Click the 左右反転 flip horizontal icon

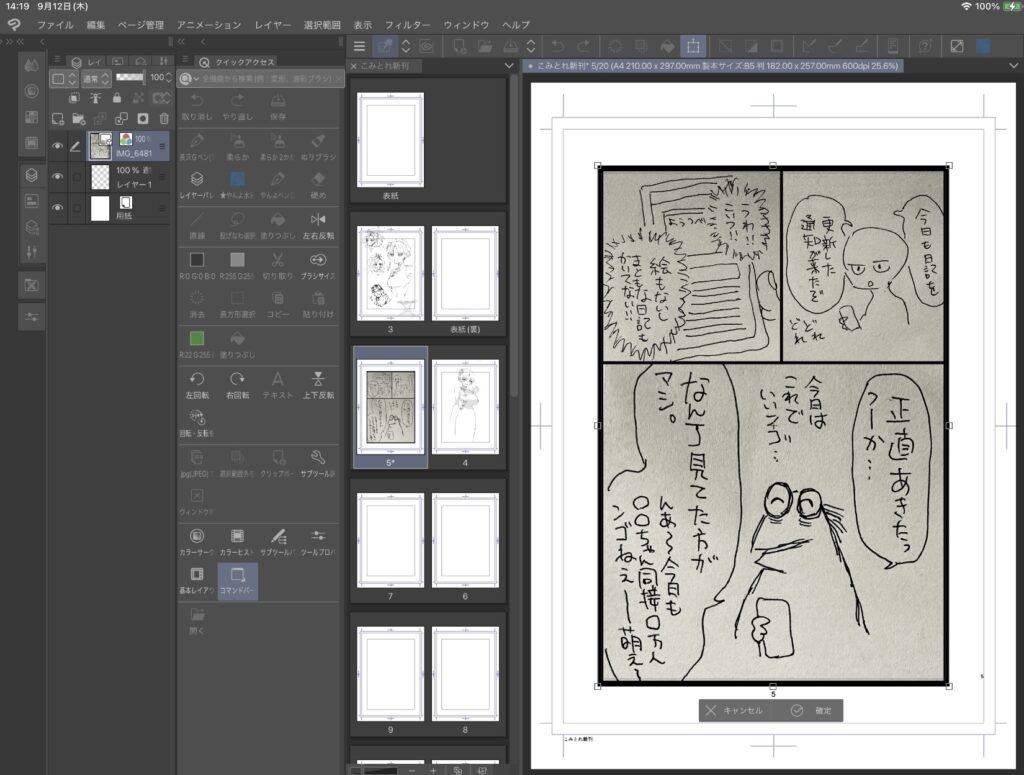318,220
